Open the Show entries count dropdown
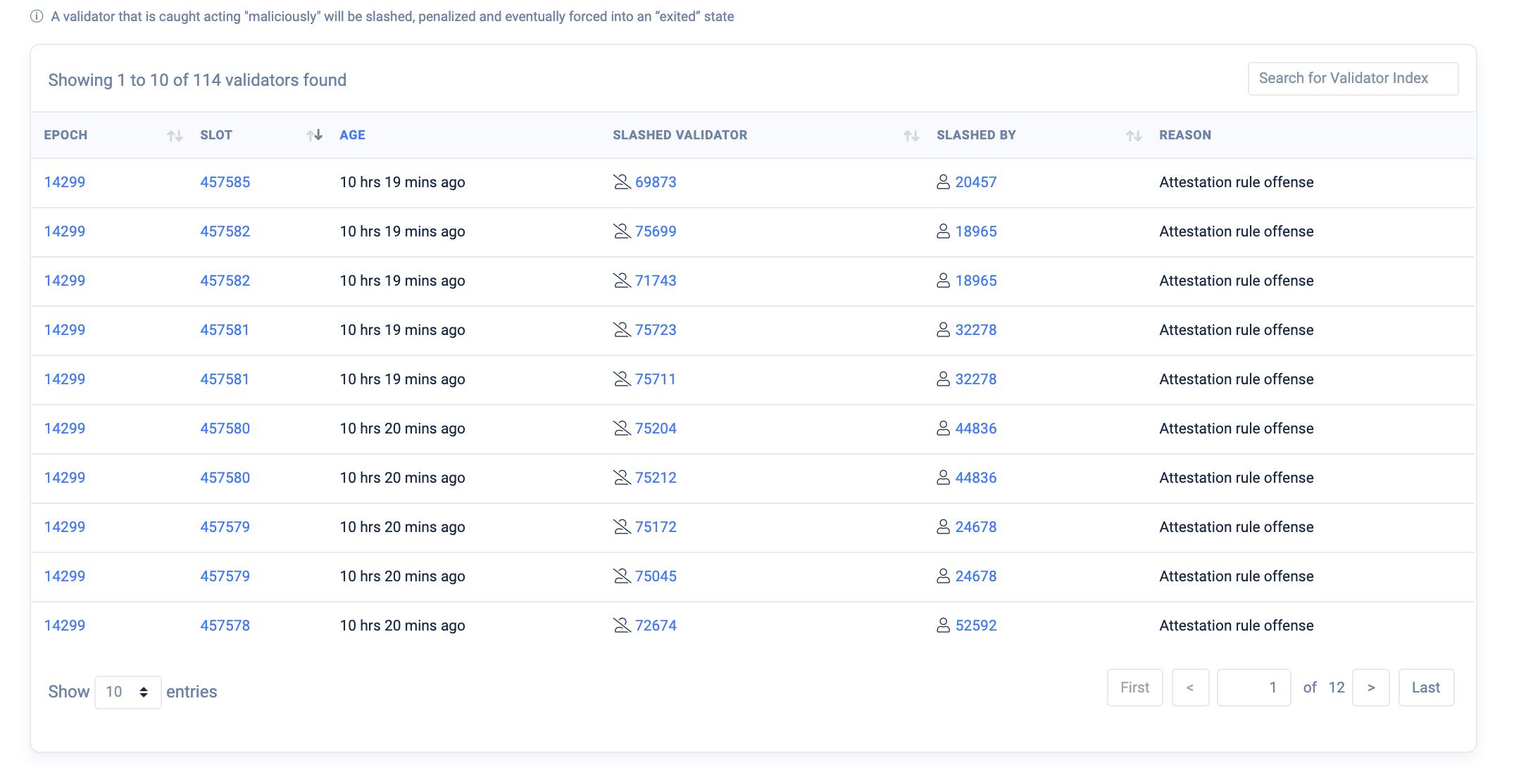Image resolution: width=1514 pixels, height=784 pixels. pyautogui.click(x=127, y=692)
